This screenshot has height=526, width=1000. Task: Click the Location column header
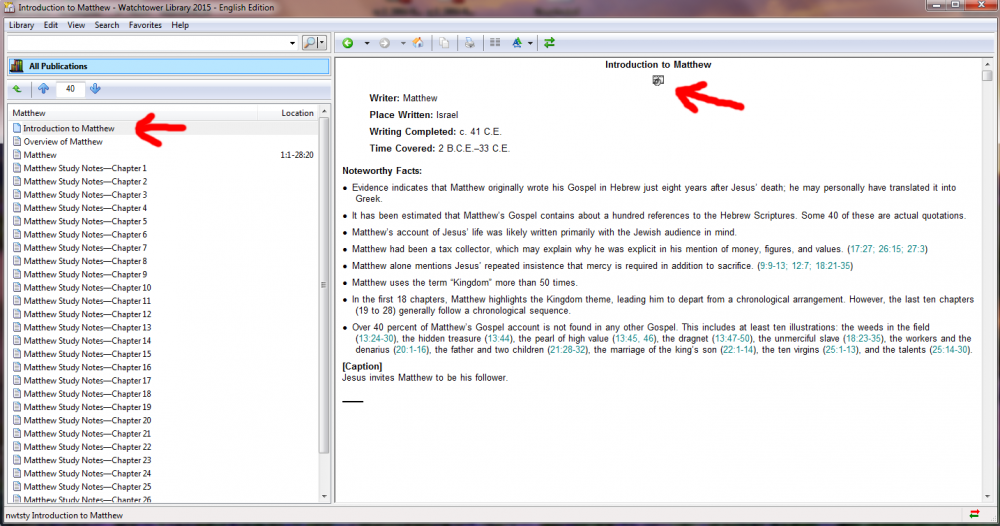tap(297, 113)
